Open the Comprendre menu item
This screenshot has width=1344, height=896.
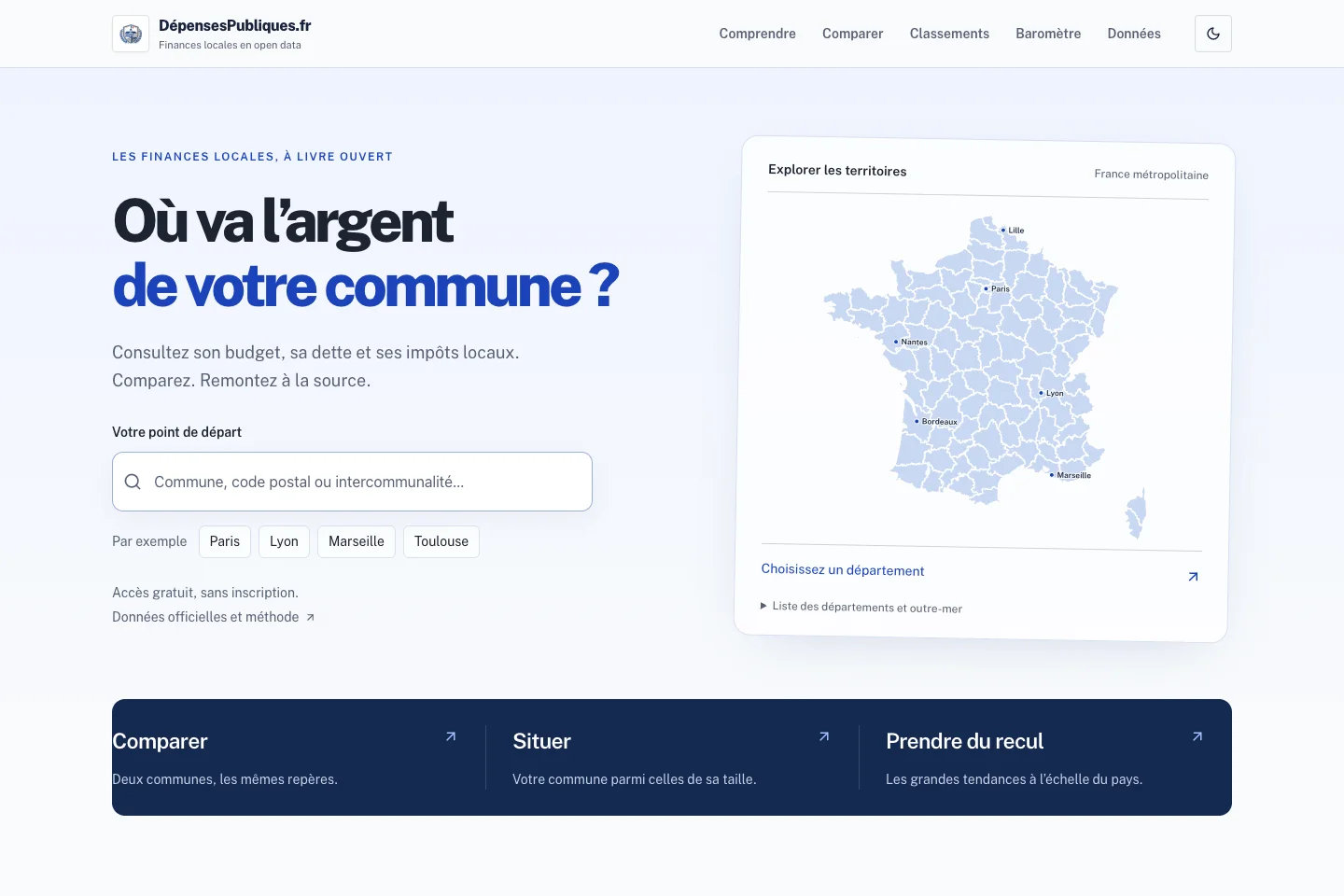click(x=757, y=34)
